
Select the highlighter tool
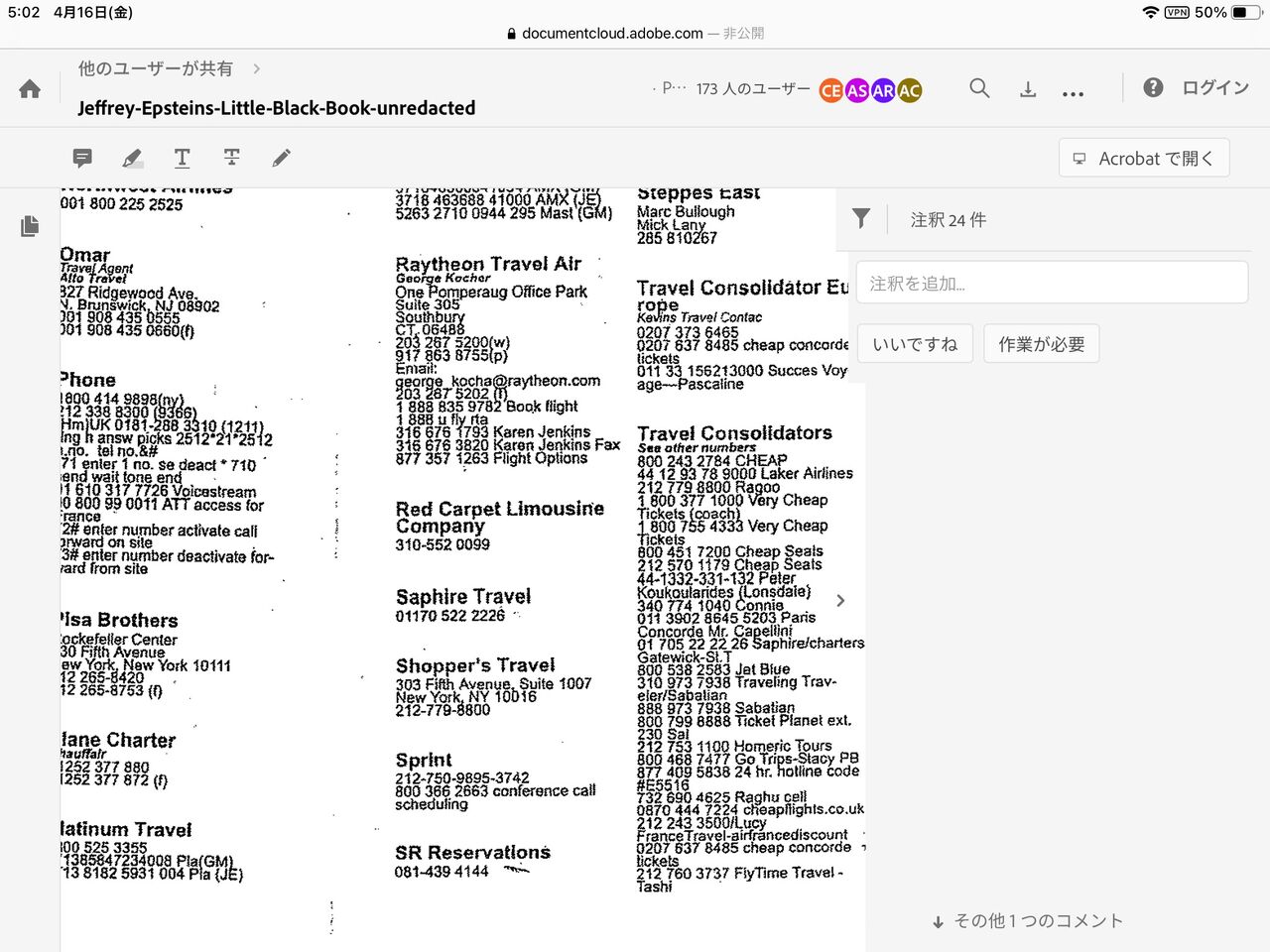coord(132,158)
